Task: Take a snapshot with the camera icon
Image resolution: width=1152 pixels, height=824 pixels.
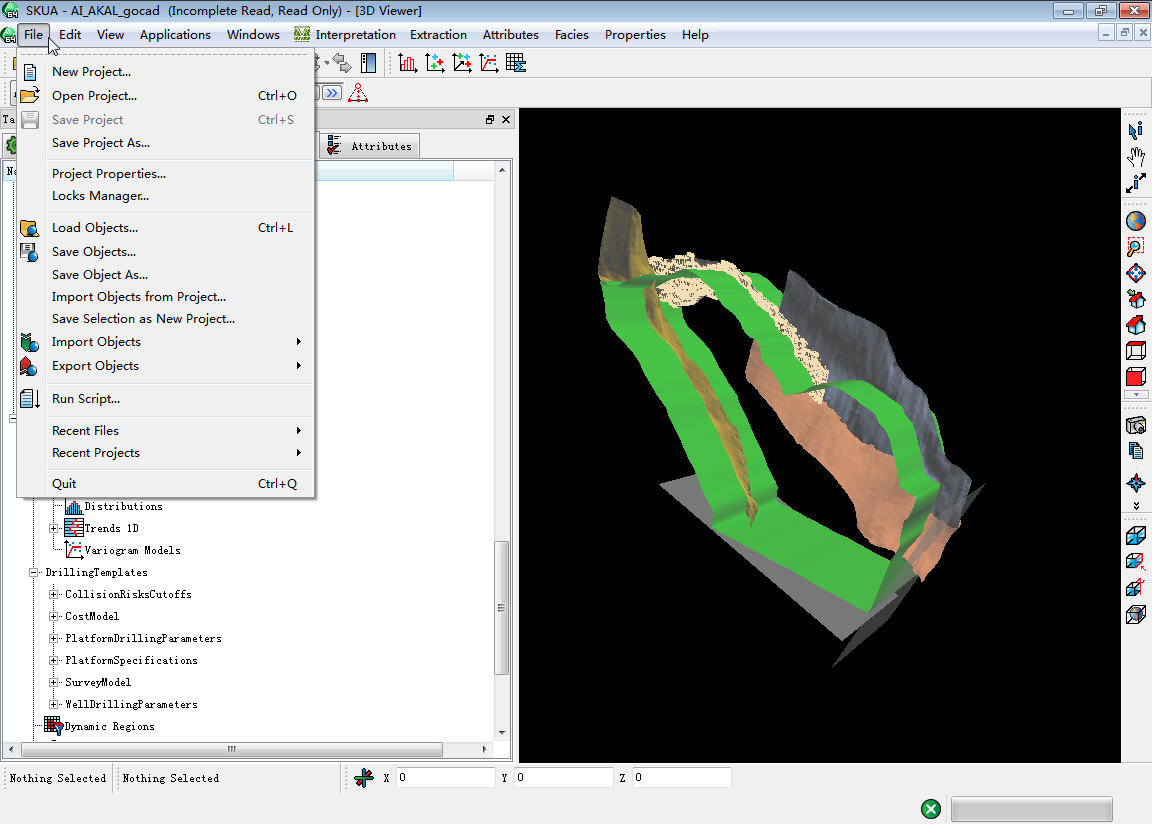Action: (1136, 425)
